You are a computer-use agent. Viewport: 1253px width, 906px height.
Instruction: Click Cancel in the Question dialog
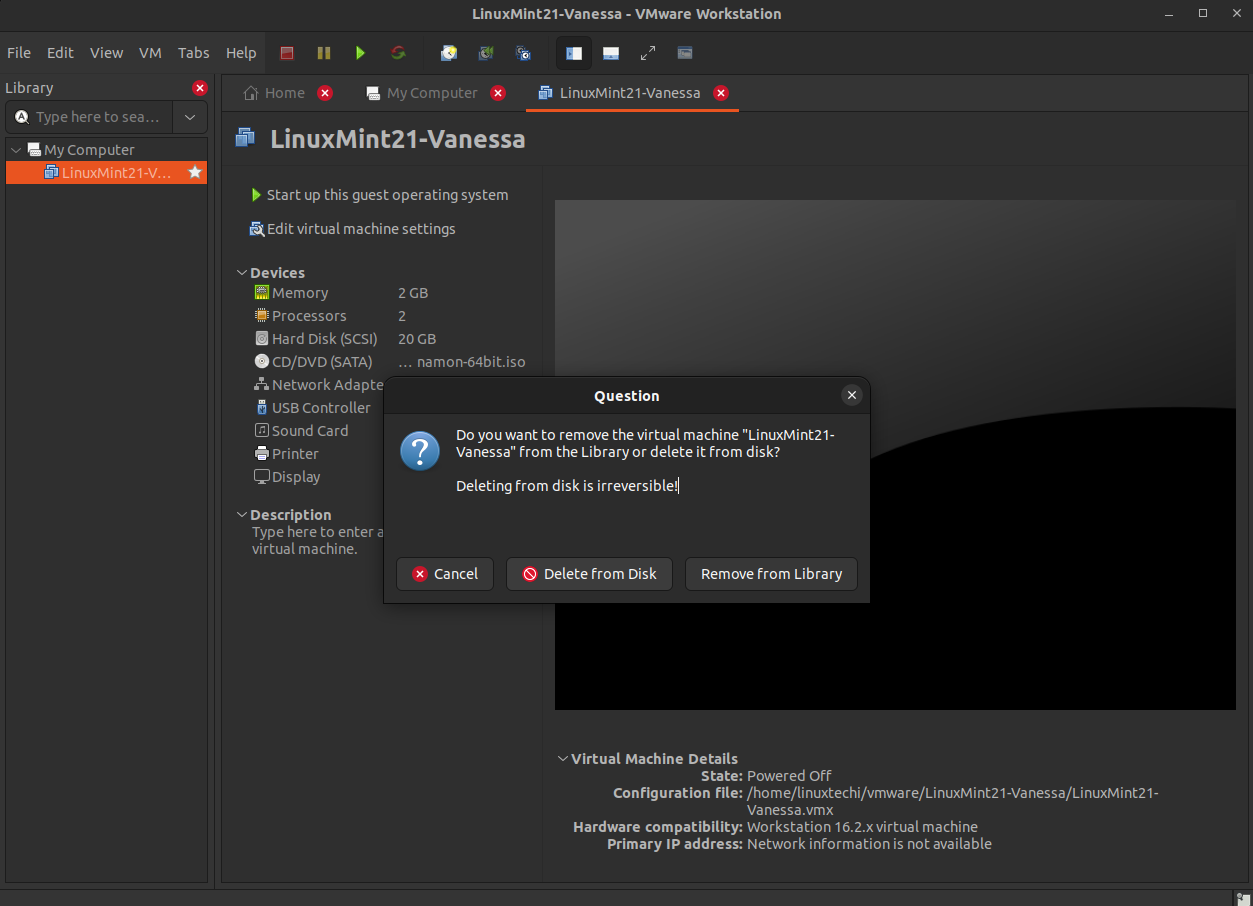coord(445,574)
